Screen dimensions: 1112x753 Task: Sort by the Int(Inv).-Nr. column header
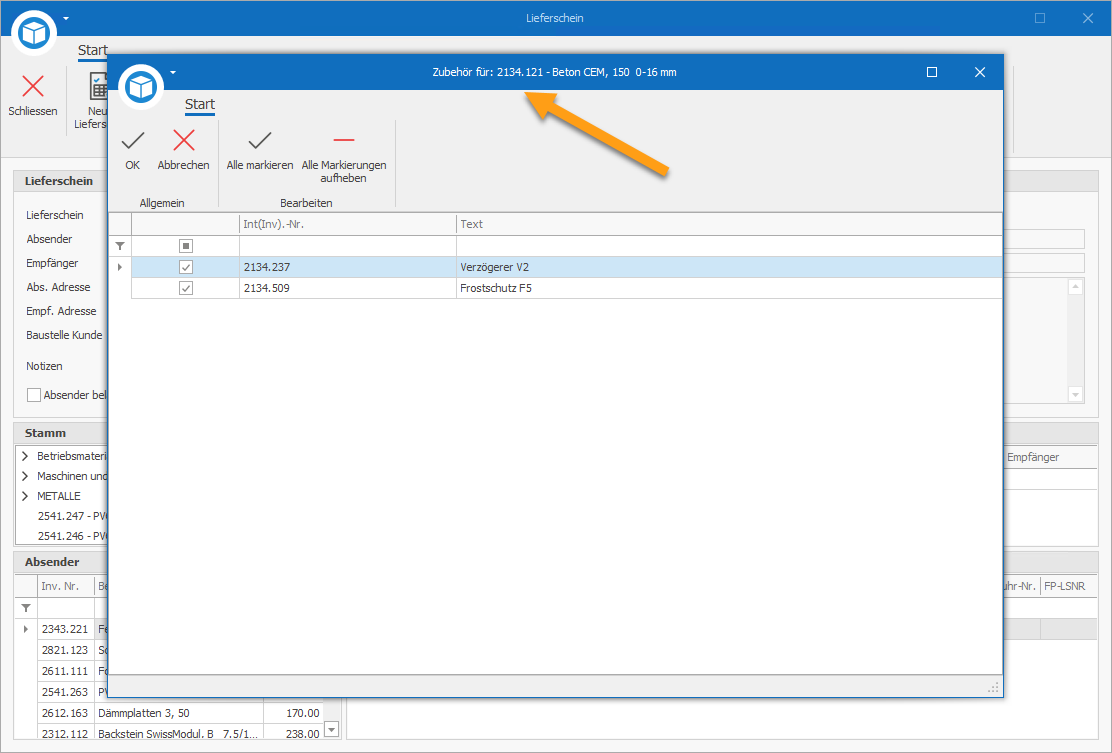click(348, 224)
